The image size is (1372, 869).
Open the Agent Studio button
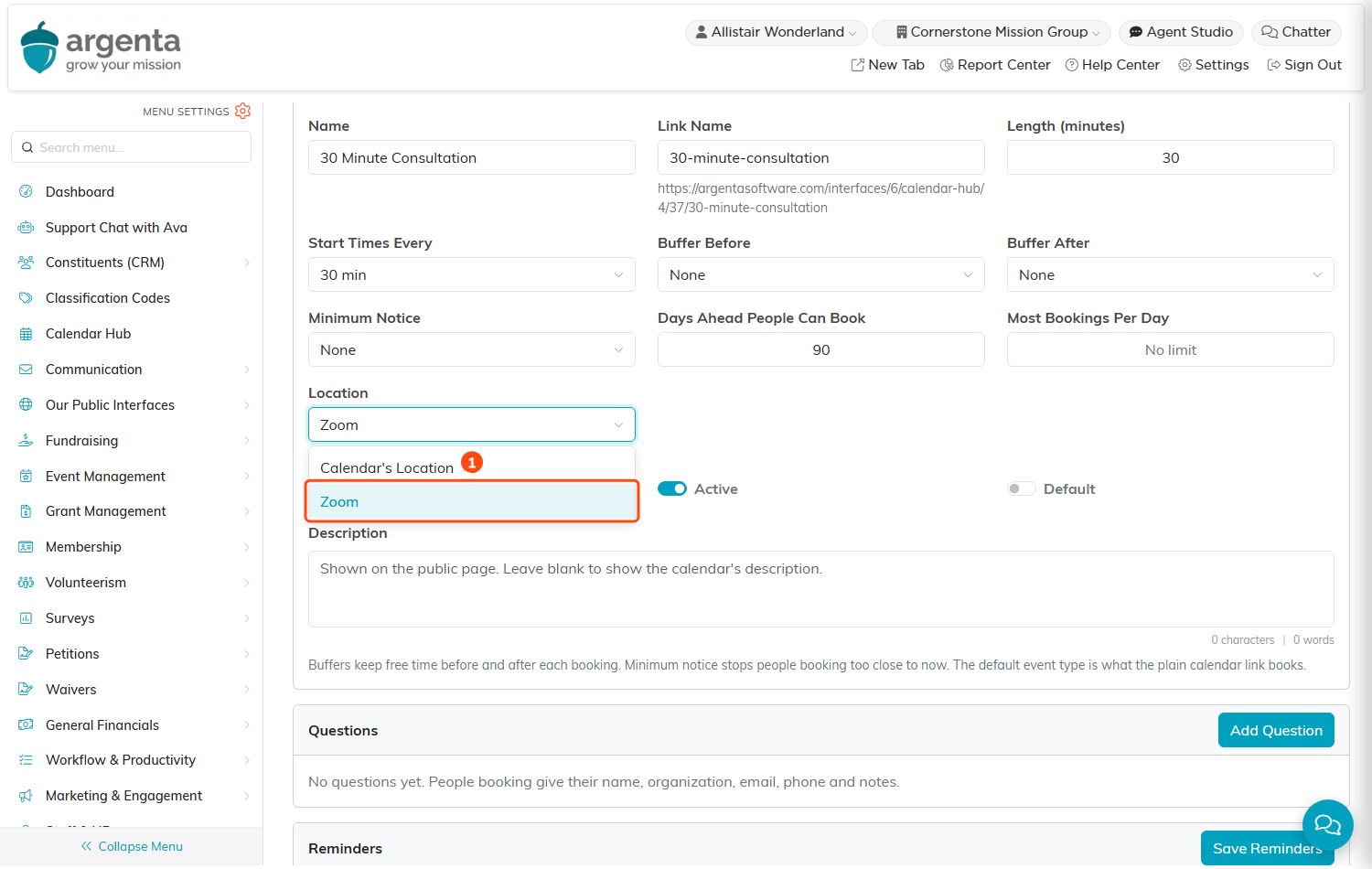pos(1181,32)
